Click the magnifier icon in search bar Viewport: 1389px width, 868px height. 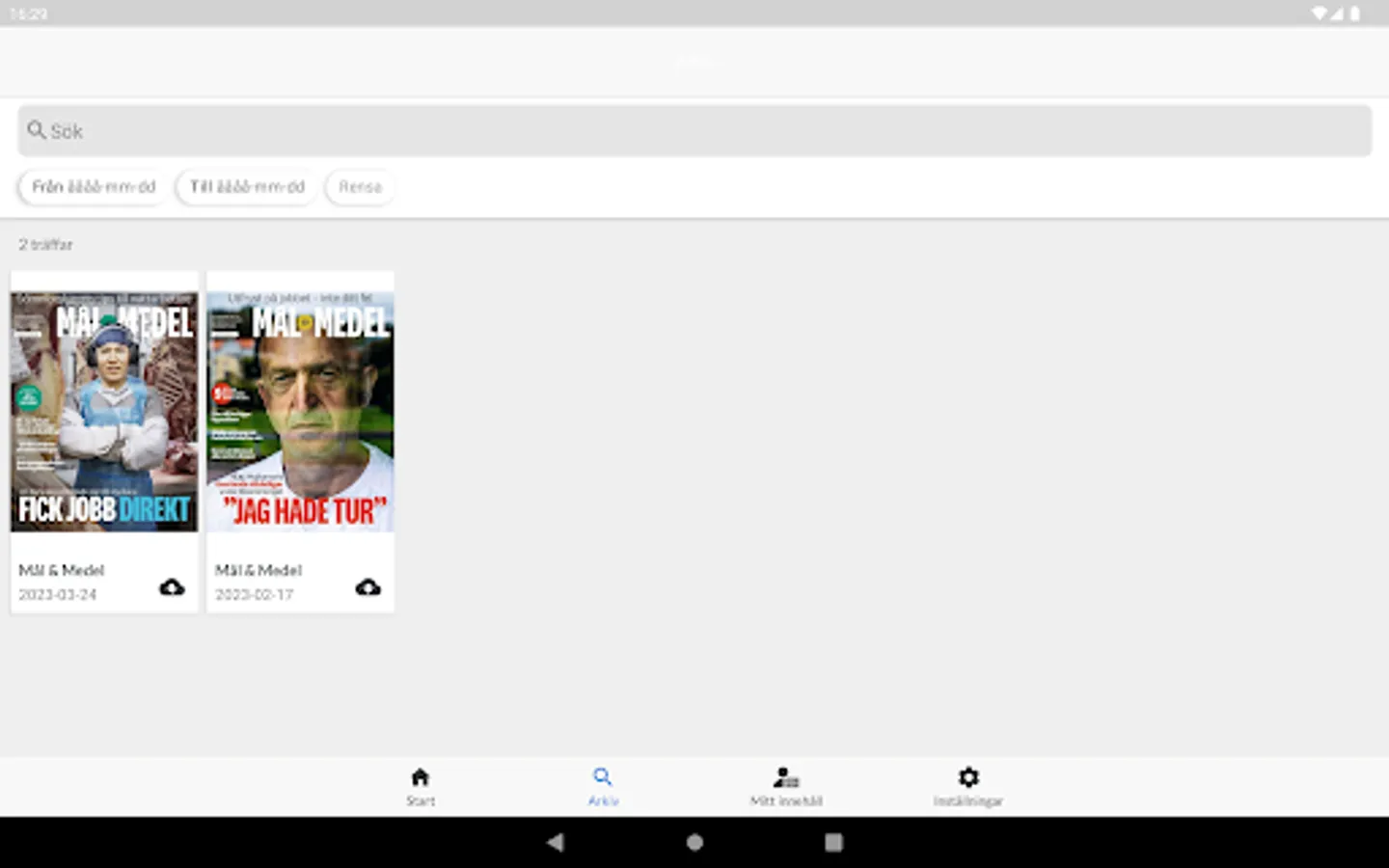click(x=37, y=129)
